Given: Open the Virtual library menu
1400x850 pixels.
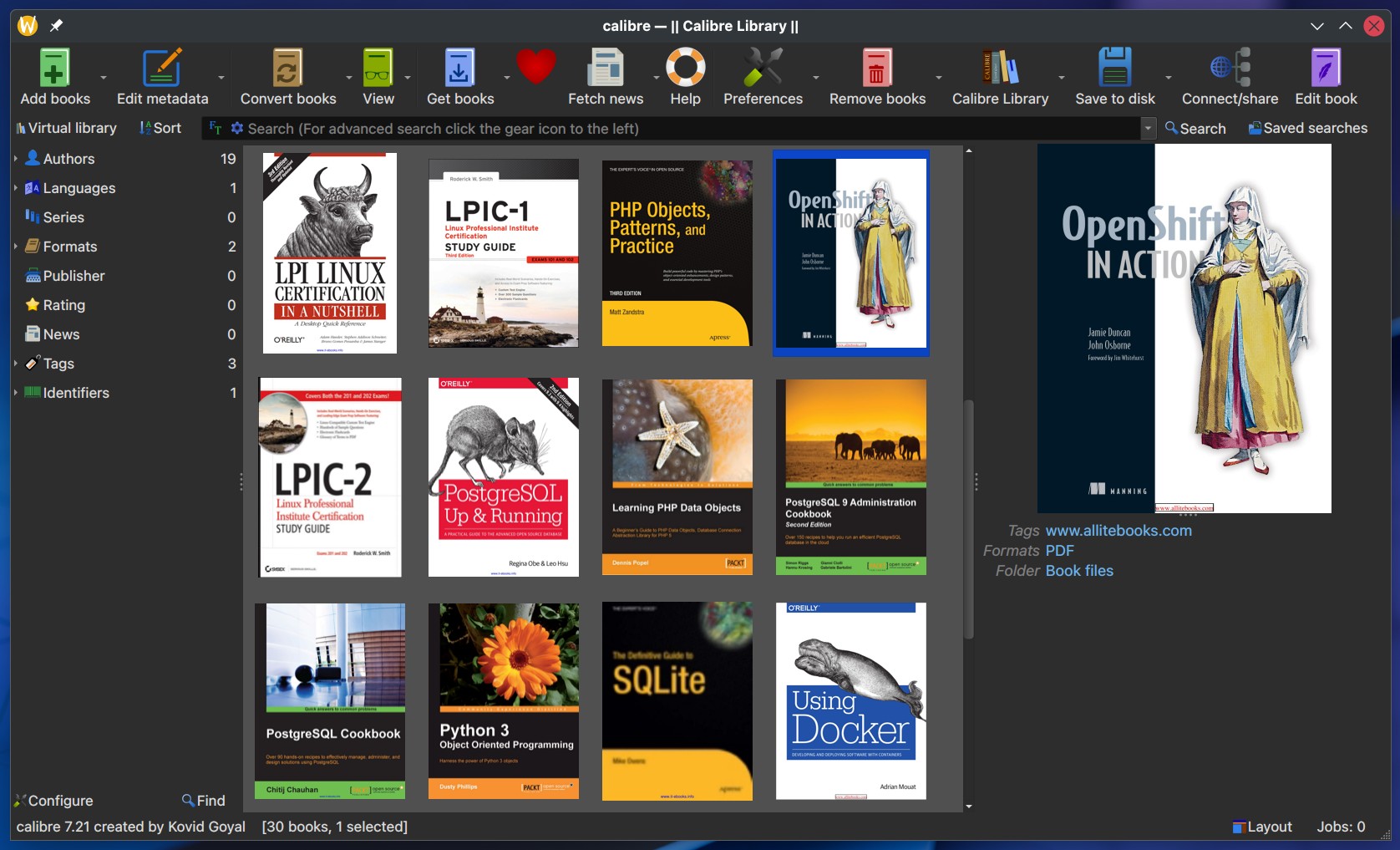Looking at the screenshot, I should click(x=66, y=128).
